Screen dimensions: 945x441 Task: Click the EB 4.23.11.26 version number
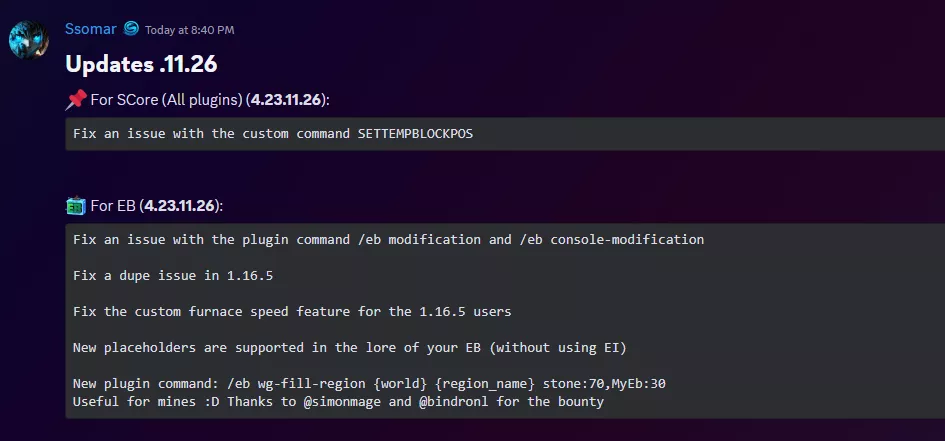tap(178, 206)
